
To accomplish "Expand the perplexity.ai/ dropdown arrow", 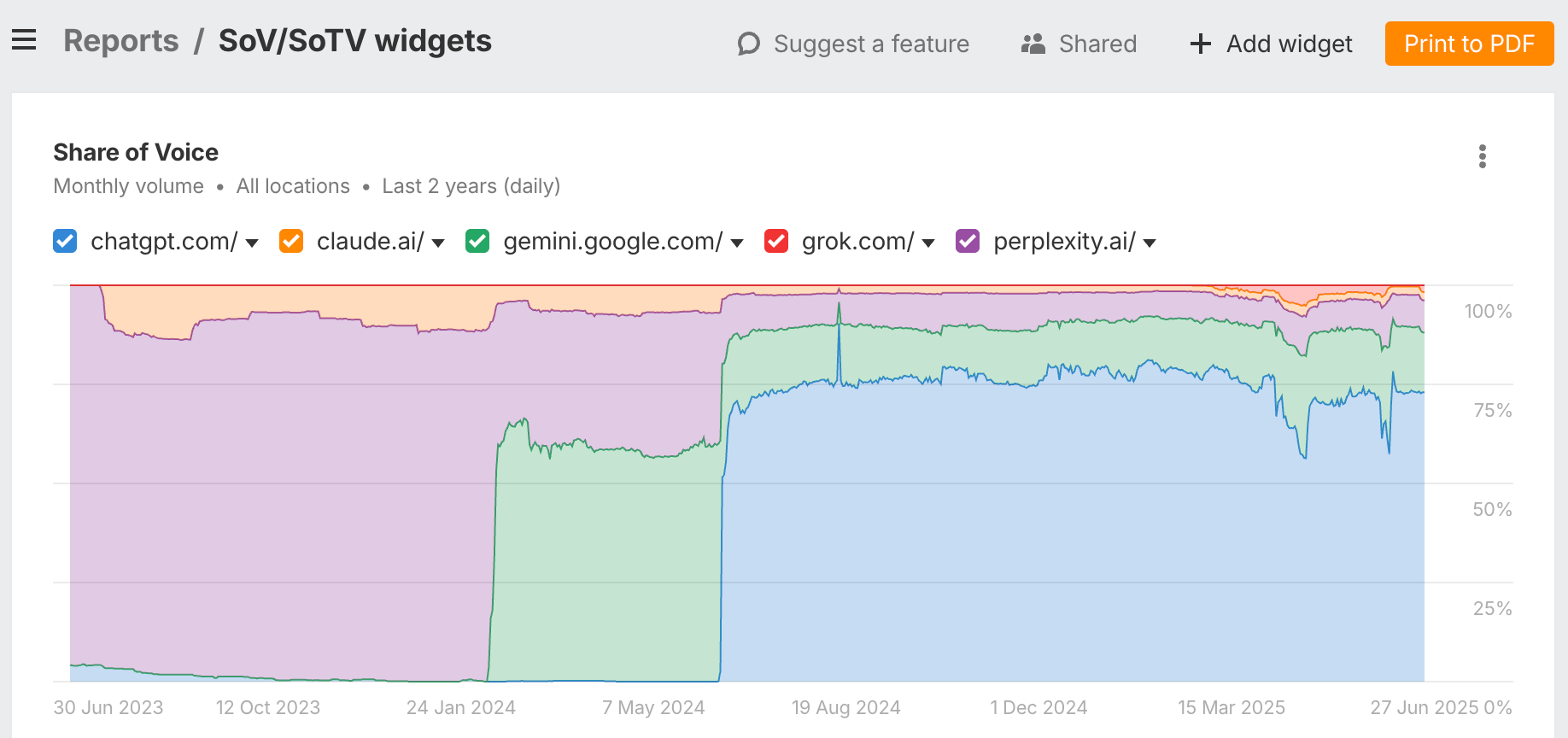I will click(1150, 243).
